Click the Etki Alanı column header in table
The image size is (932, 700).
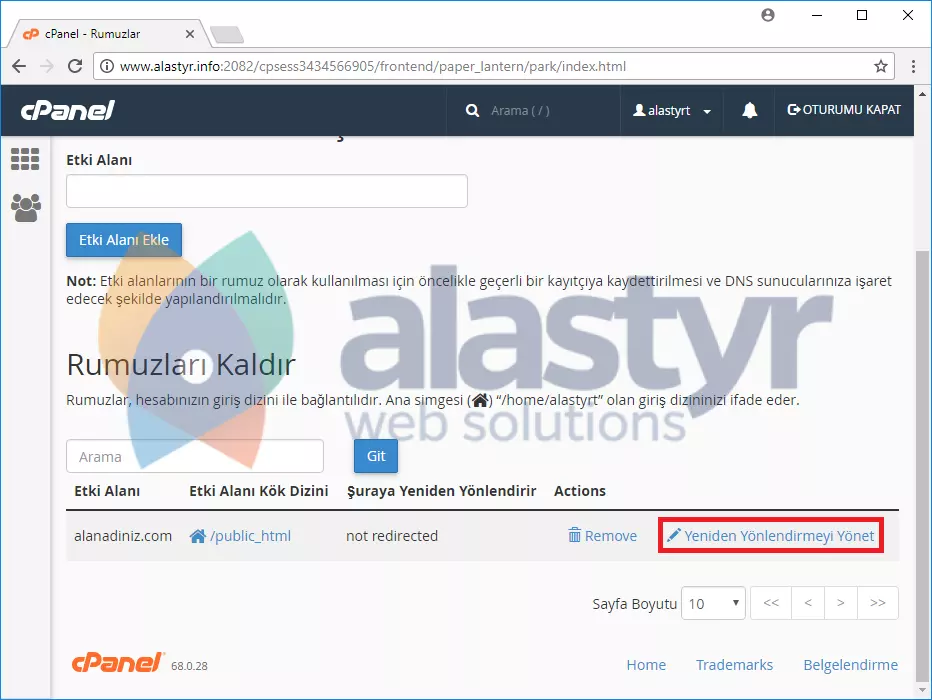click(x=107, y=491)
